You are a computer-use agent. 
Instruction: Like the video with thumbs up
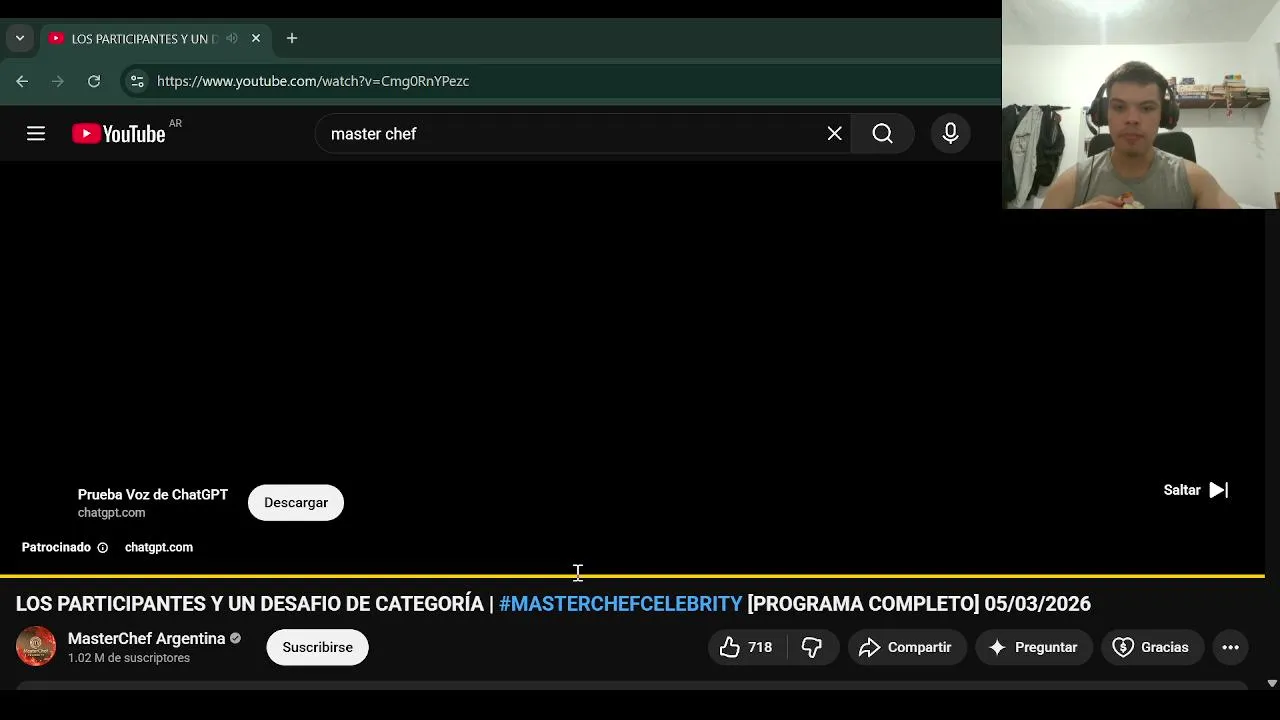pyautogui.click(x=747, y=647)
